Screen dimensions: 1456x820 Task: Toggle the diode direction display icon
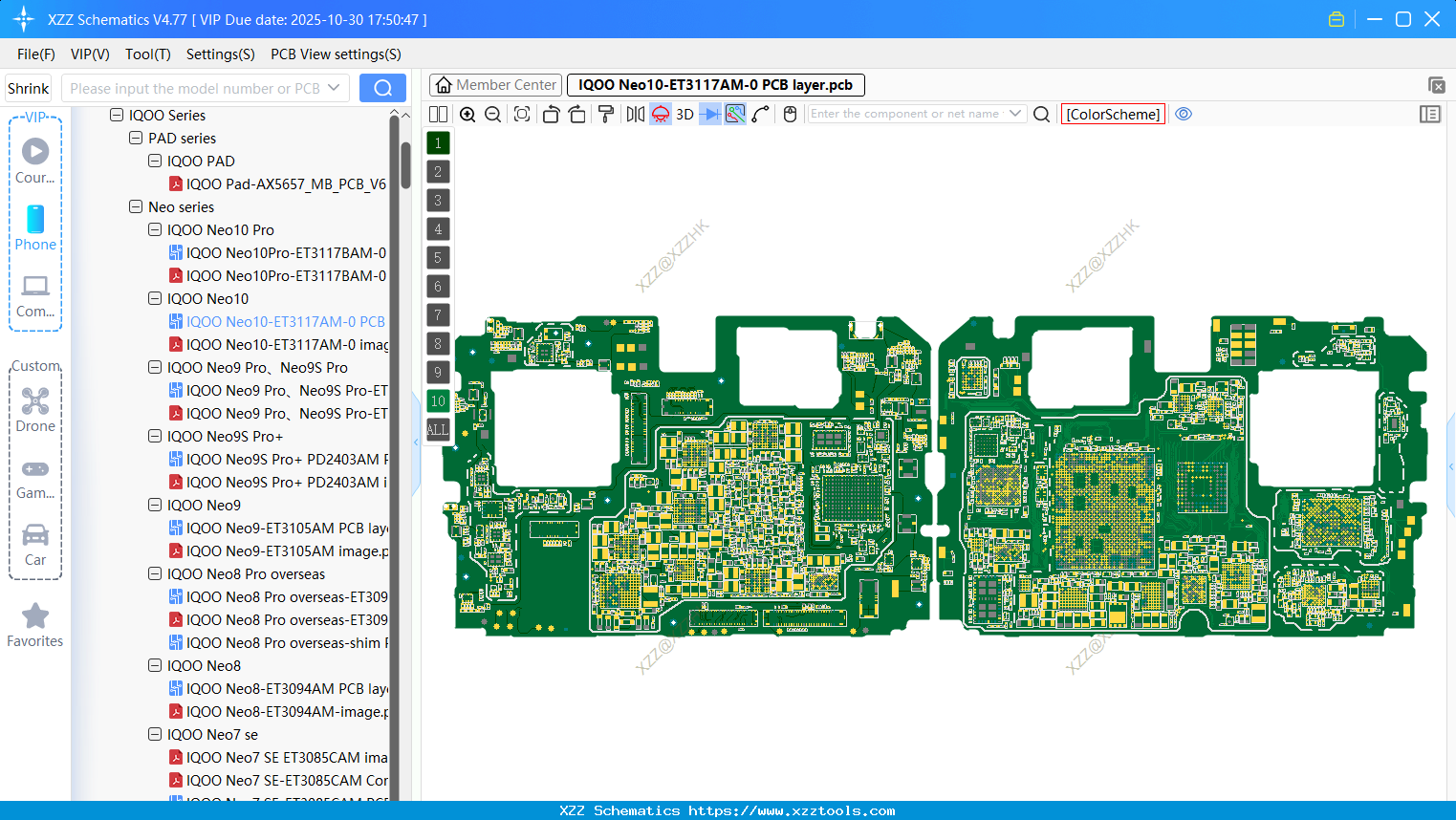[708, 114]
